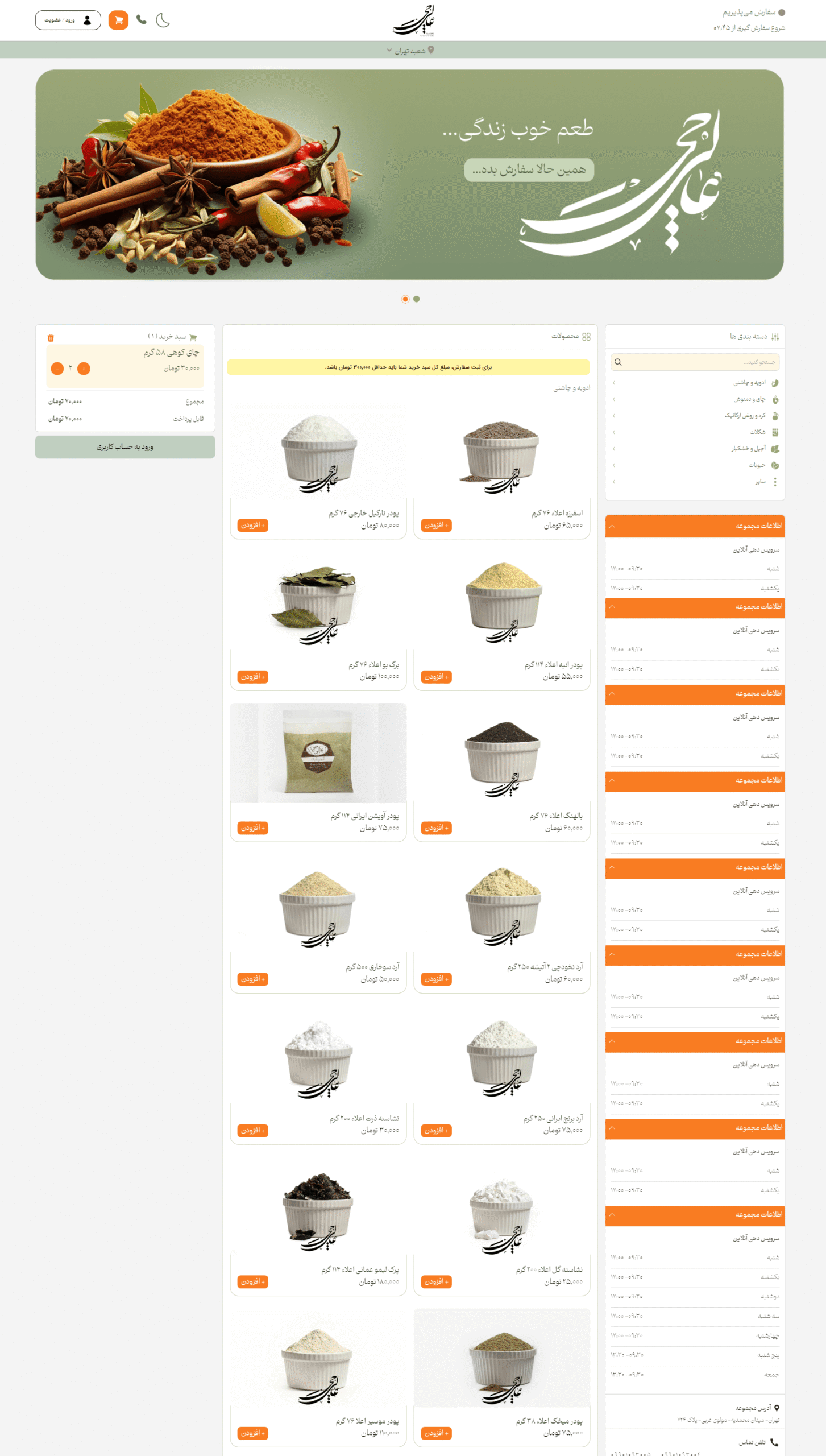Add اسفرزه اعلاء product to cart
Image resolution: width=826 pixels, height=1456 pixels.
click(x=437, y=526)
